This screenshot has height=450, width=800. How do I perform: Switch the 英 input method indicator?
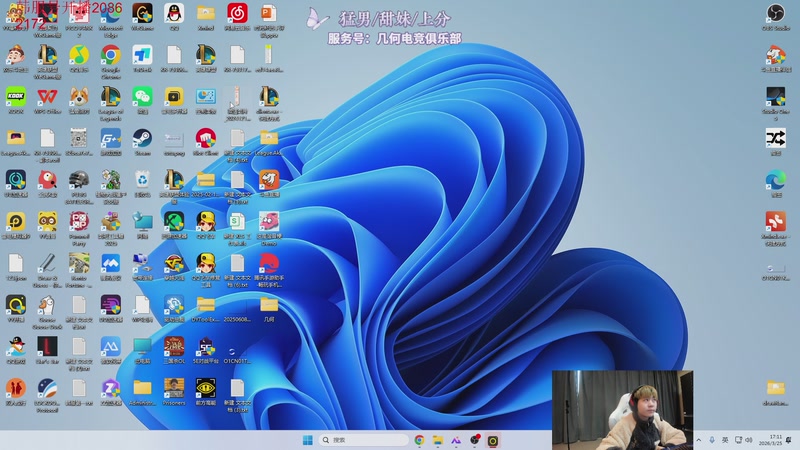[725, 440]
